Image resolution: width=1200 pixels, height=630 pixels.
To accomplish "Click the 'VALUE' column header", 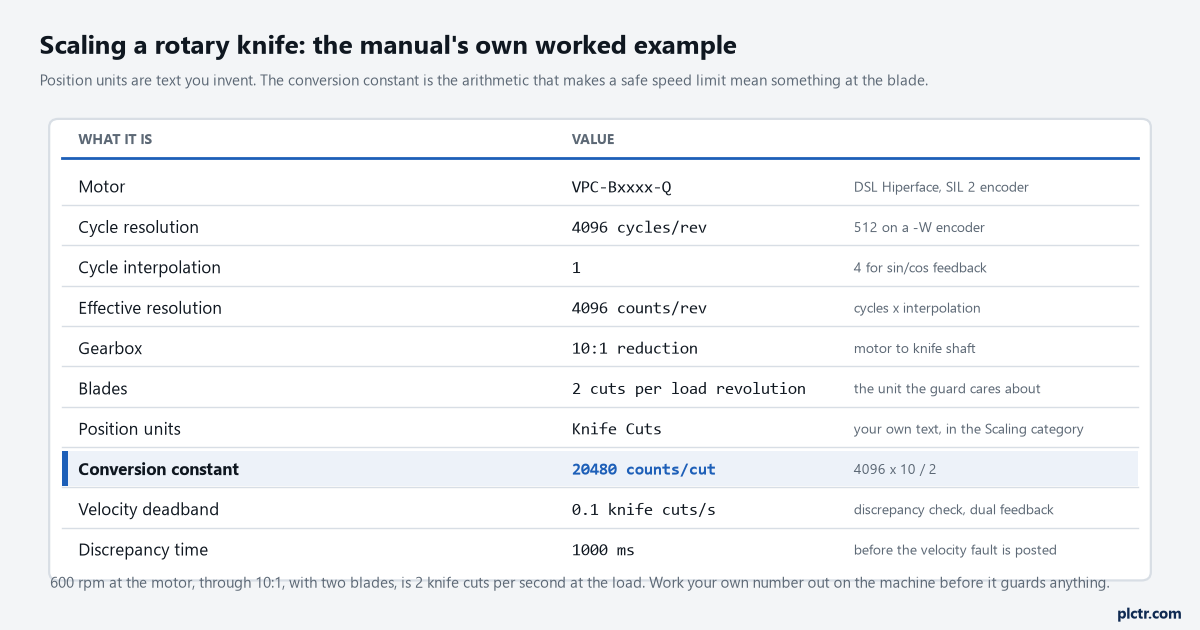I will coord(593,139).
